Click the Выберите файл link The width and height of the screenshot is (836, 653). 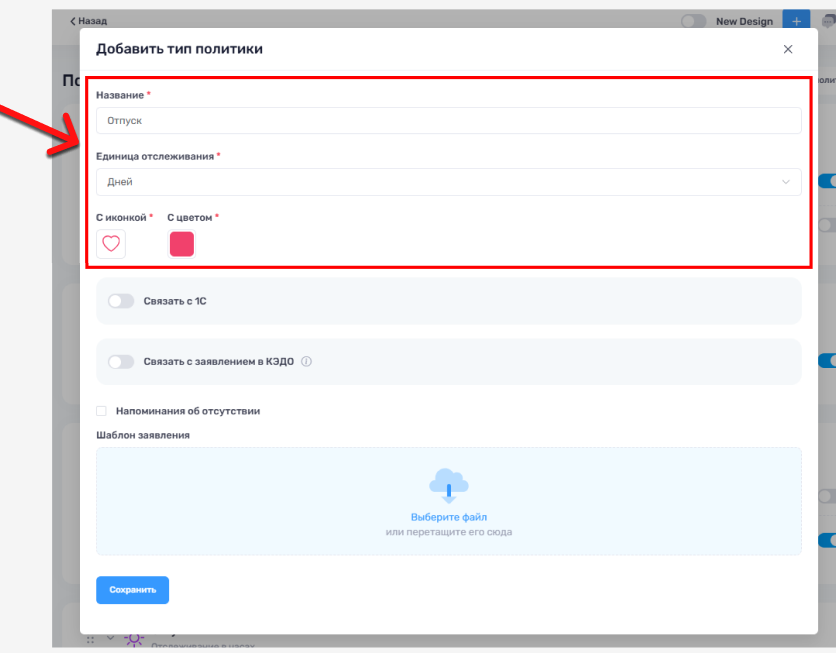449,517
